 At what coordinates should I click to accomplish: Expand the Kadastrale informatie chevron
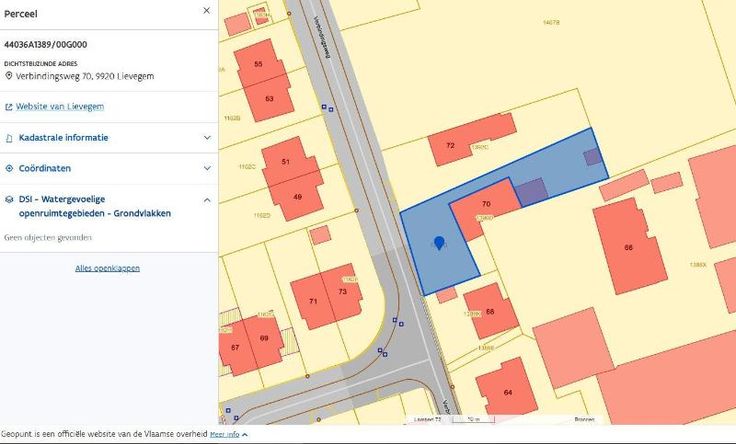tap(207, 138)
